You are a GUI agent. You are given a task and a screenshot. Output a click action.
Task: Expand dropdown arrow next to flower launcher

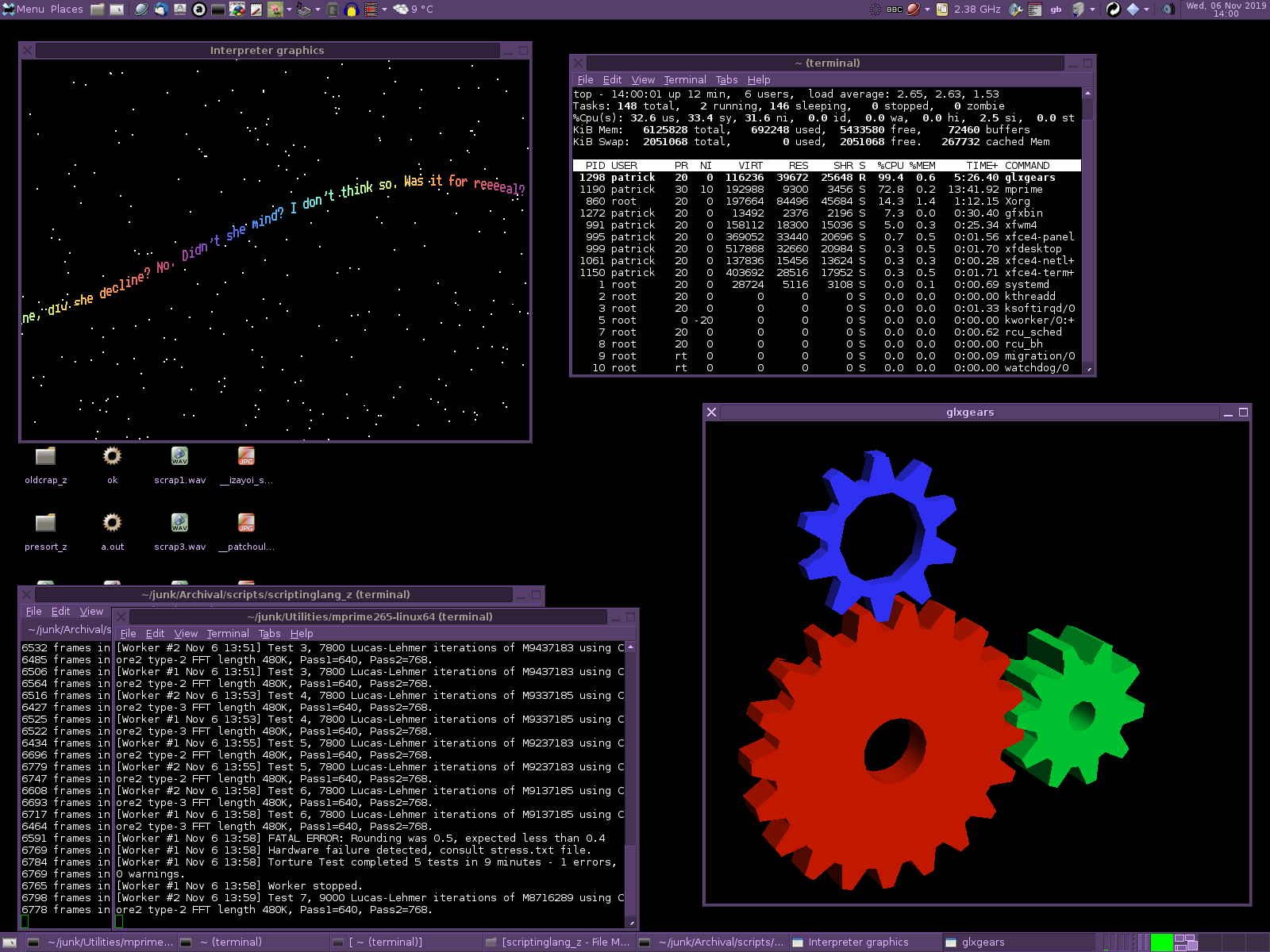[x=289, y=10]
